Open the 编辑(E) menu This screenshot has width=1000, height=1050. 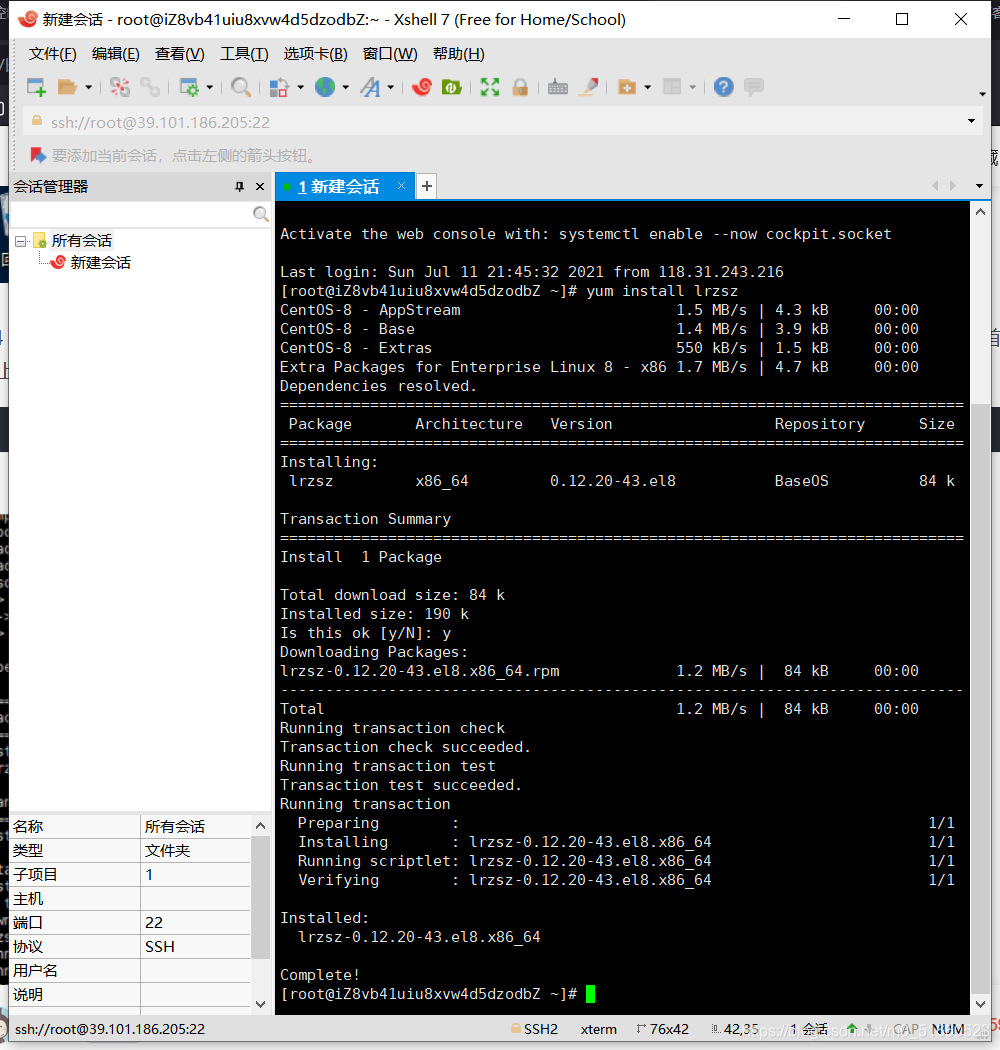coord(116,54)
